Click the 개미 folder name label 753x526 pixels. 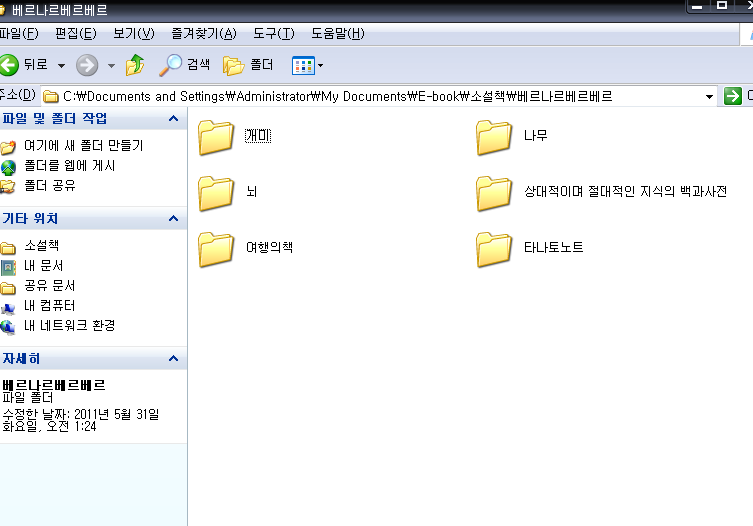pos(258,135)
